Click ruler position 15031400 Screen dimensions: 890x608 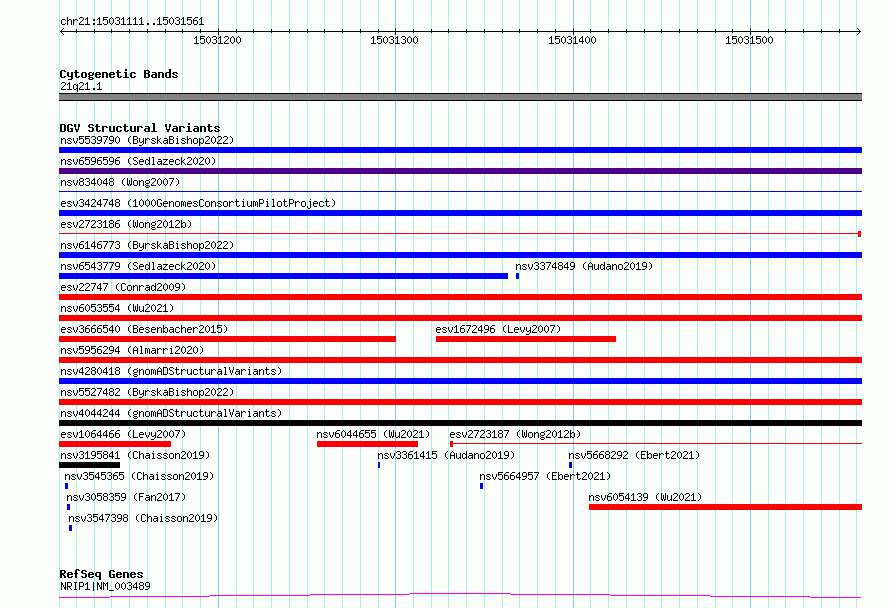[572, 40]
